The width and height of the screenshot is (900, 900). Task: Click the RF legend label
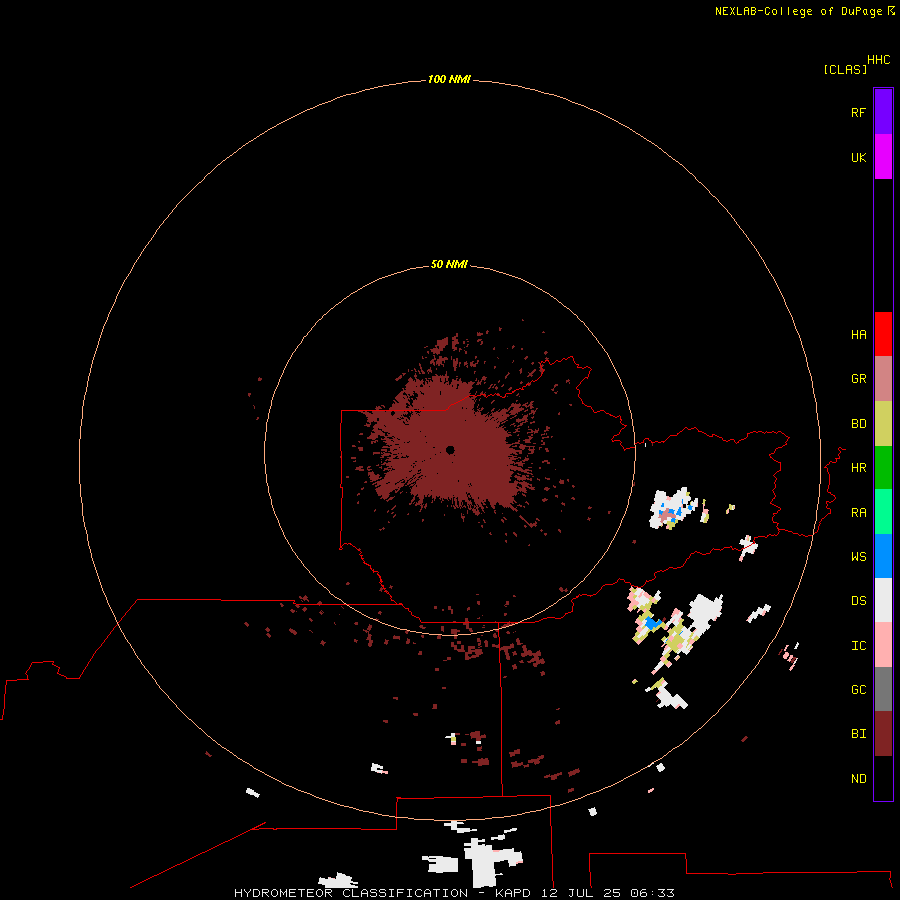click(858, 112)
